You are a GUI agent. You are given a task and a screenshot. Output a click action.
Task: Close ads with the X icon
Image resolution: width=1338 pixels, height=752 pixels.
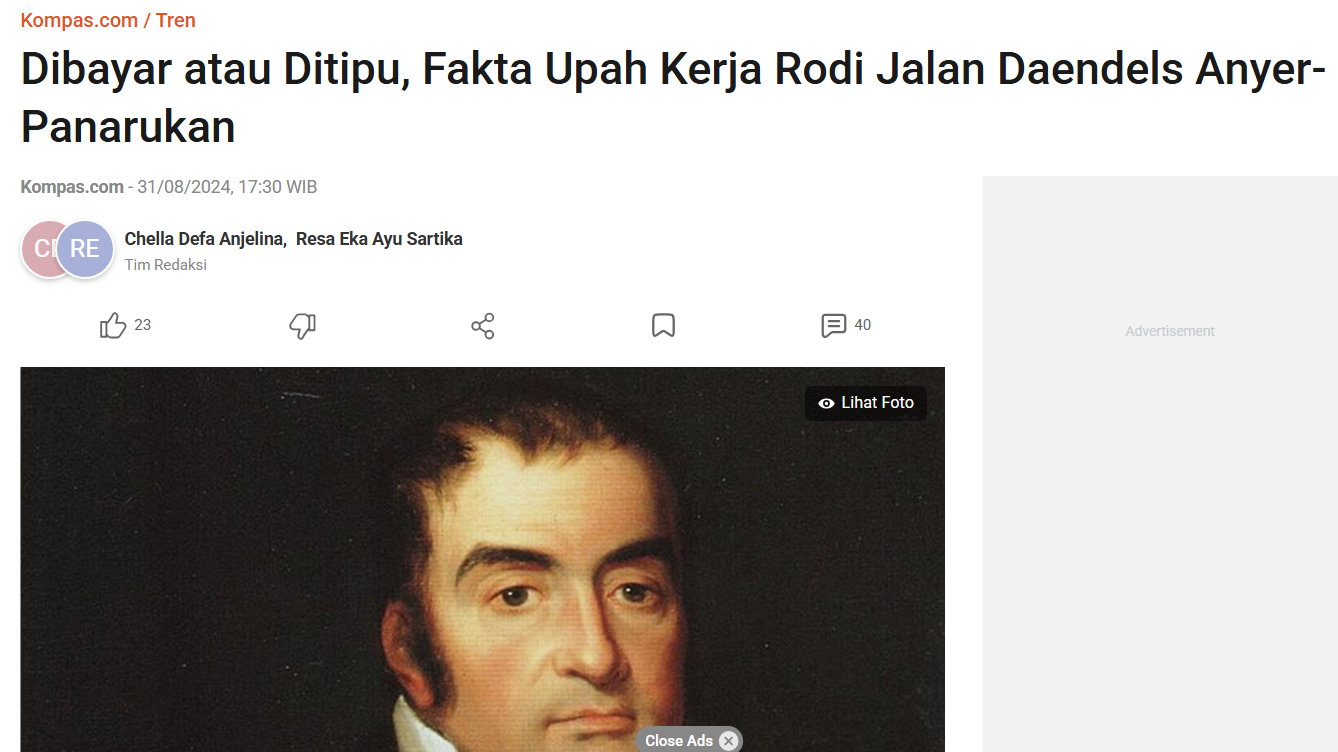point(729,741)
